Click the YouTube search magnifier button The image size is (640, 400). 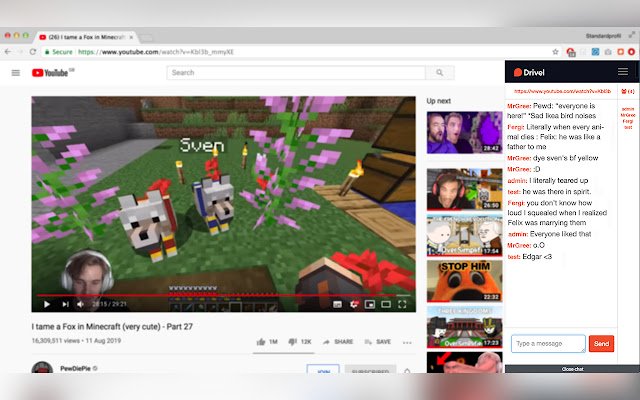pos(440,73)
